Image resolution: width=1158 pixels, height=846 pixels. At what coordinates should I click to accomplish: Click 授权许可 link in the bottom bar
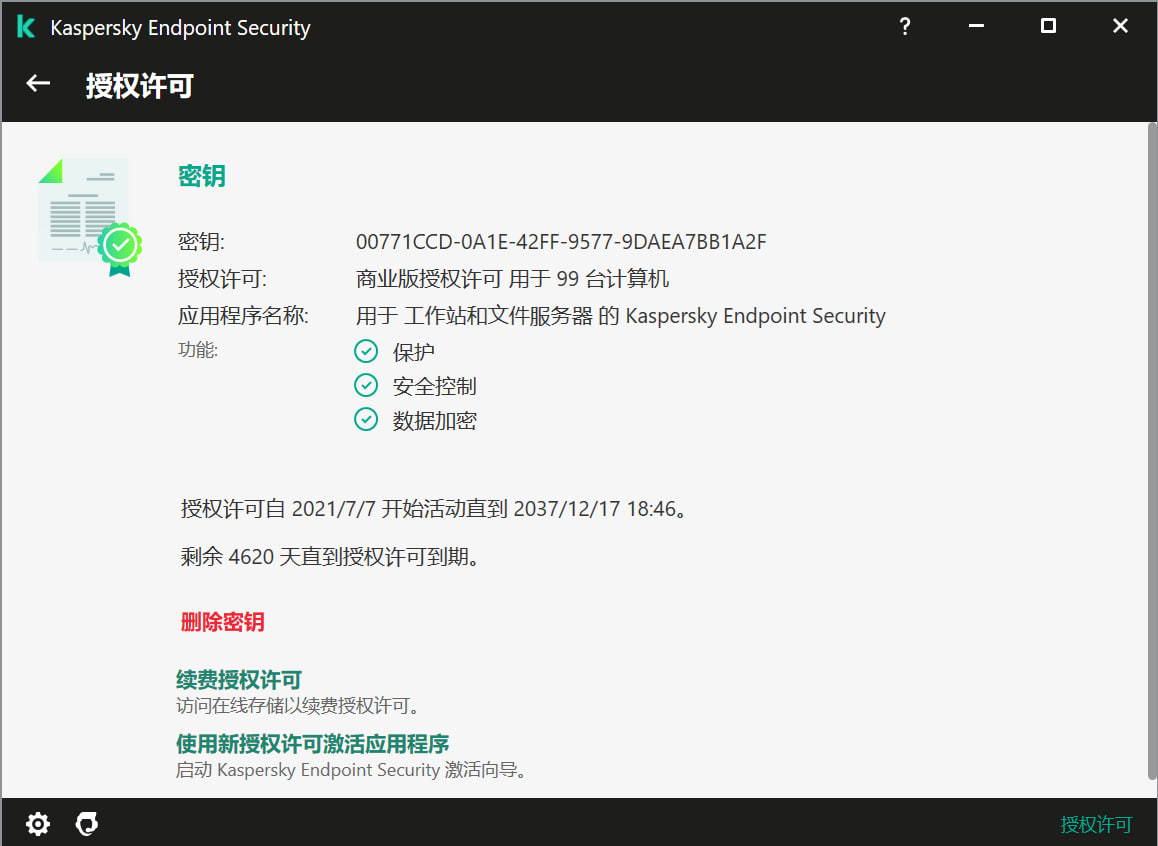pyautogui.click(x=1096, y=825)
